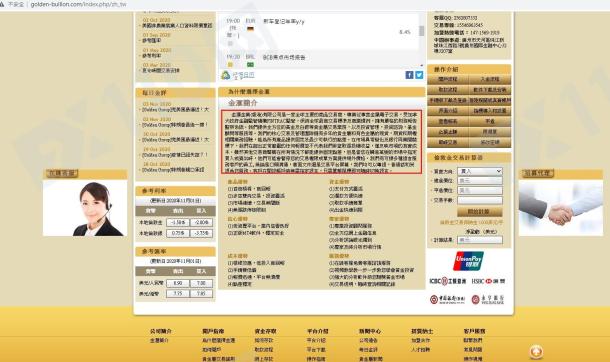
Task: Click the -1.50% interest rate cell
Action: (178, 222)
